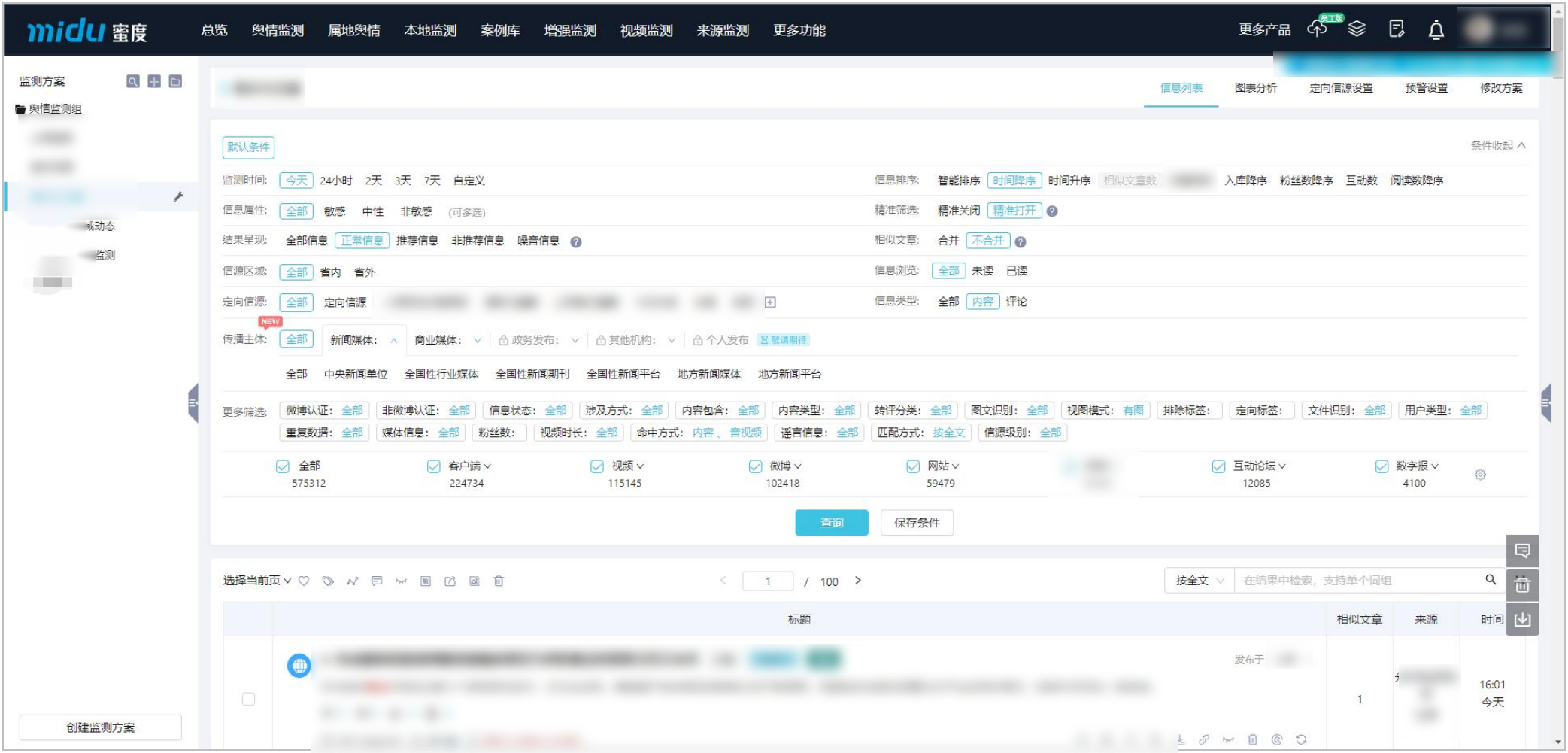Click the vertical scrollbar down arrow

[1559, 742]
